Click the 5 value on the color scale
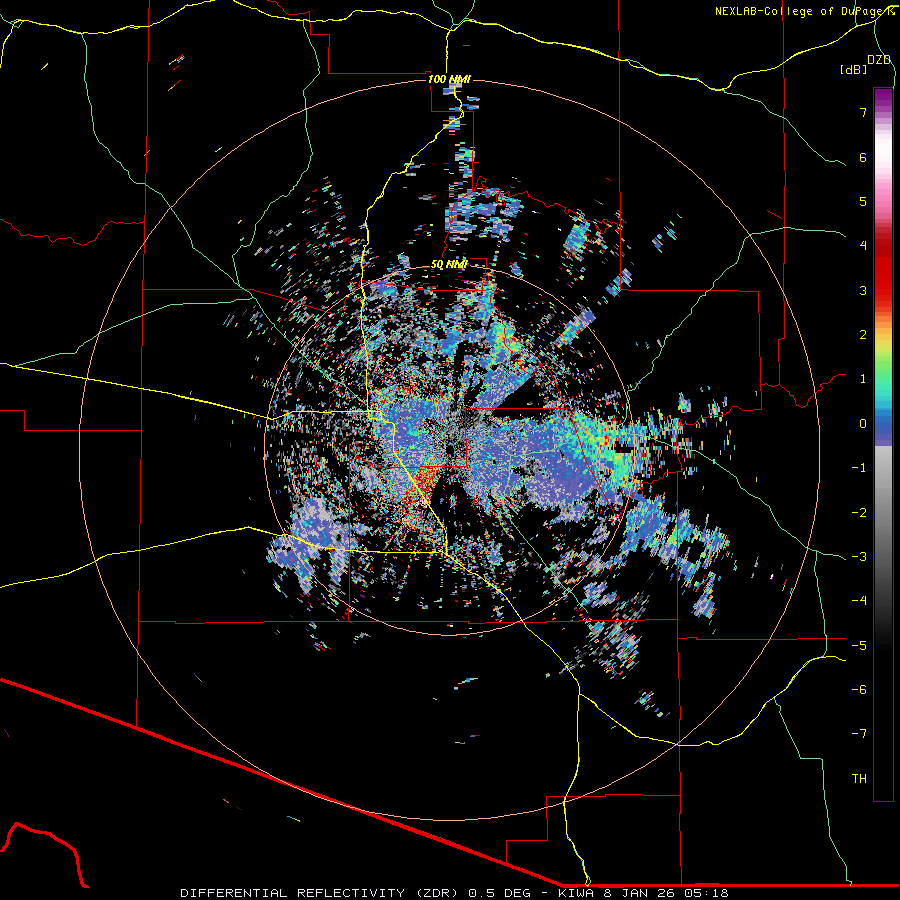900x900 pixels. click(863, 201)
